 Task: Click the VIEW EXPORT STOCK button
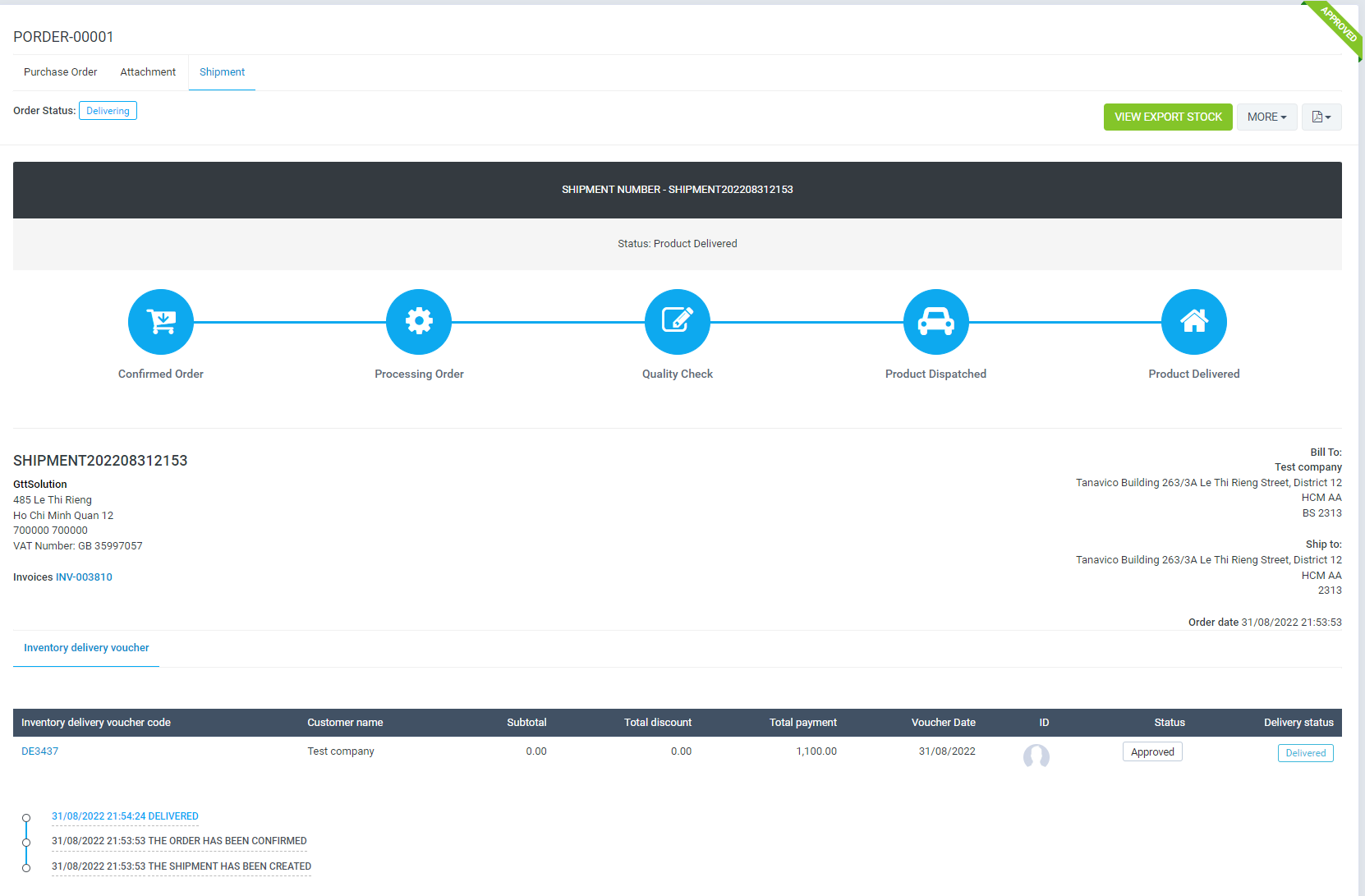pyautogui.click(x=1168, y=117)
